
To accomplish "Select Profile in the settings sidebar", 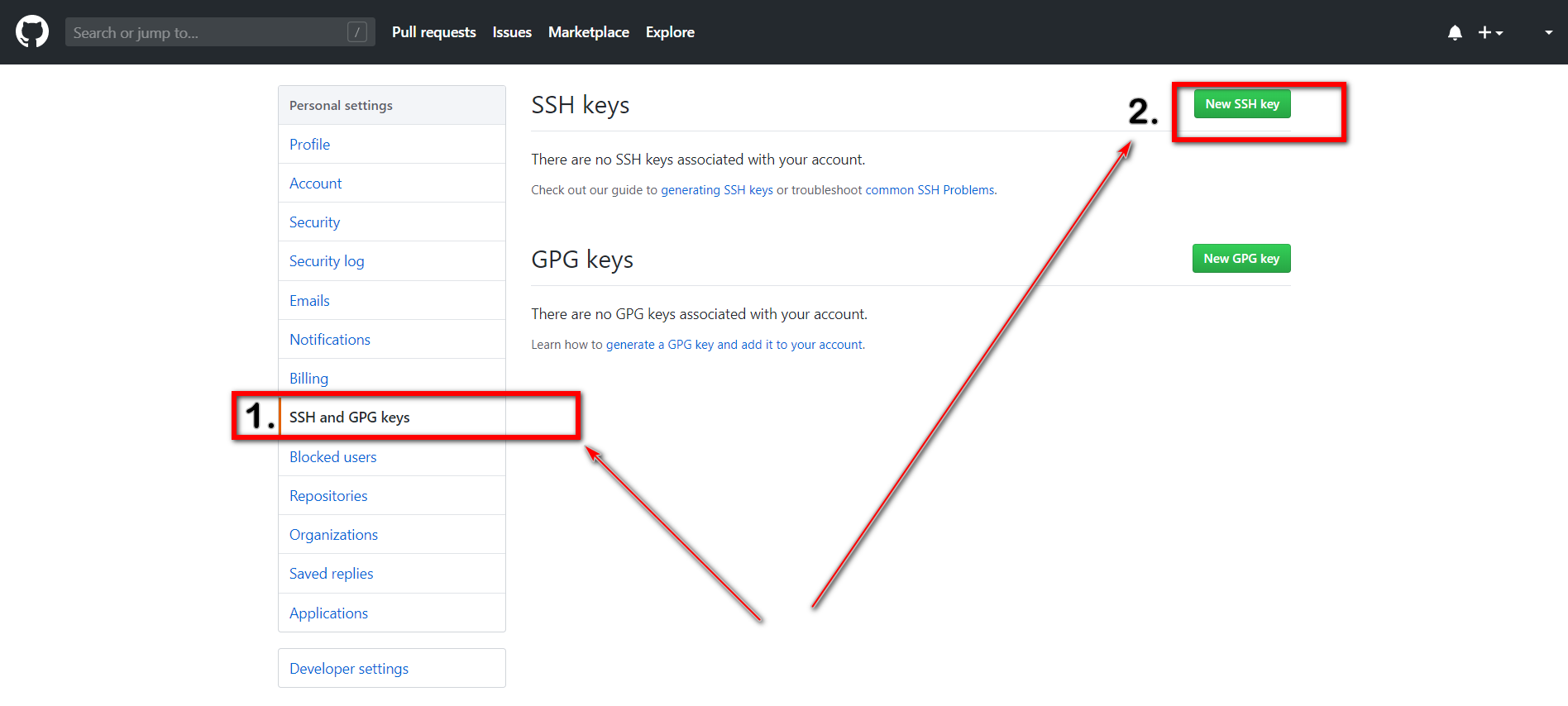I will click(309, 145).
